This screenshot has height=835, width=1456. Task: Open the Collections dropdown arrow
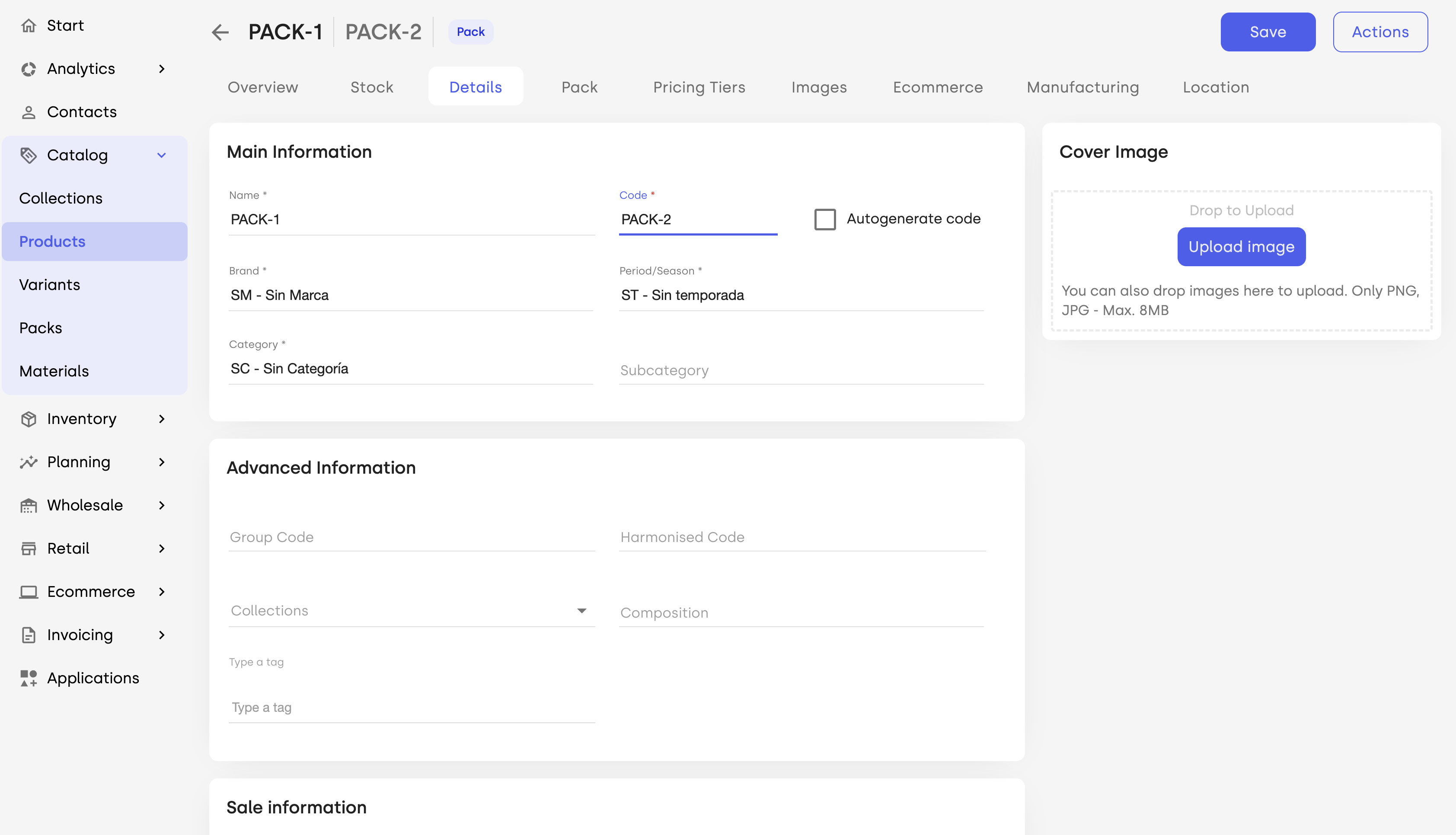[581, 611]
